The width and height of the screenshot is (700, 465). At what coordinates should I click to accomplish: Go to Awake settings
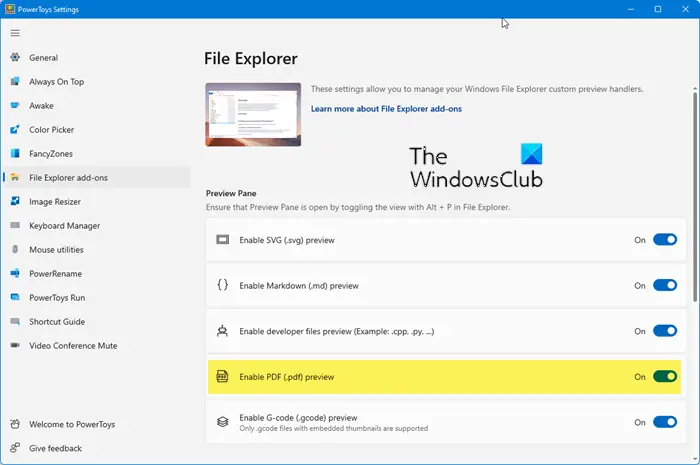coord(96,106)
